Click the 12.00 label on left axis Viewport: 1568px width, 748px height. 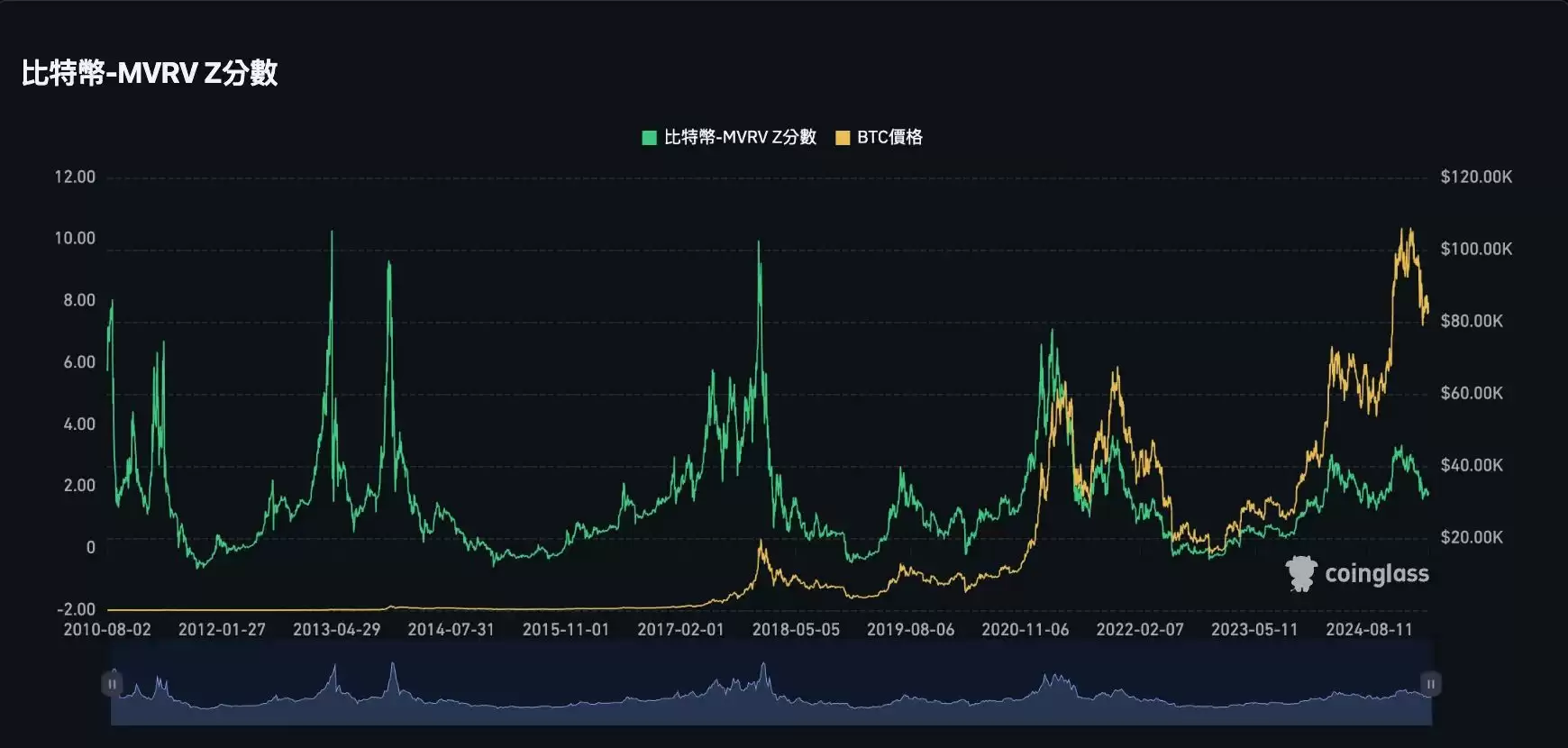[75, 177]
